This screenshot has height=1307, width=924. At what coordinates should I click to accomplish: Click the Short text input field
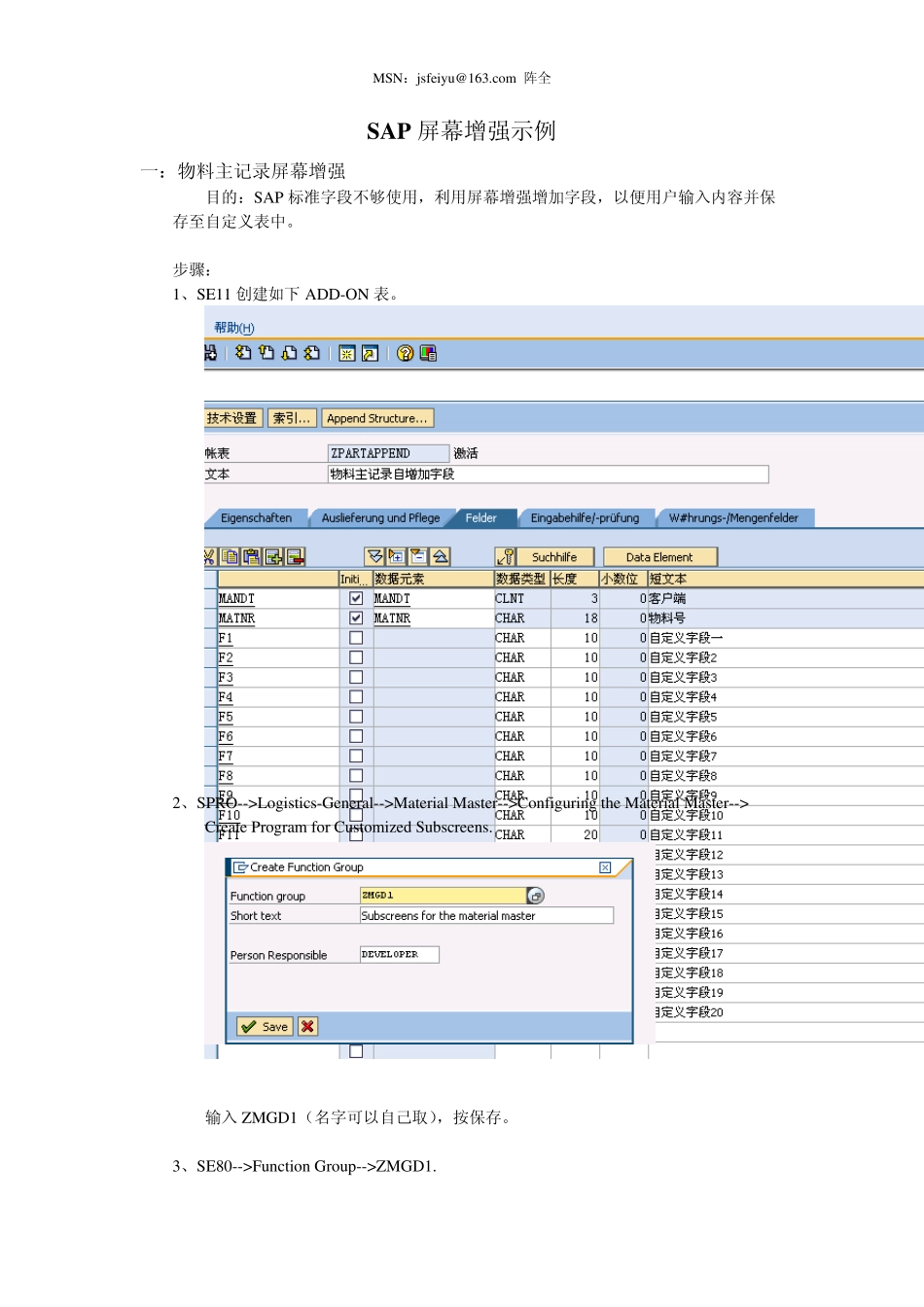tap(486, 915)
